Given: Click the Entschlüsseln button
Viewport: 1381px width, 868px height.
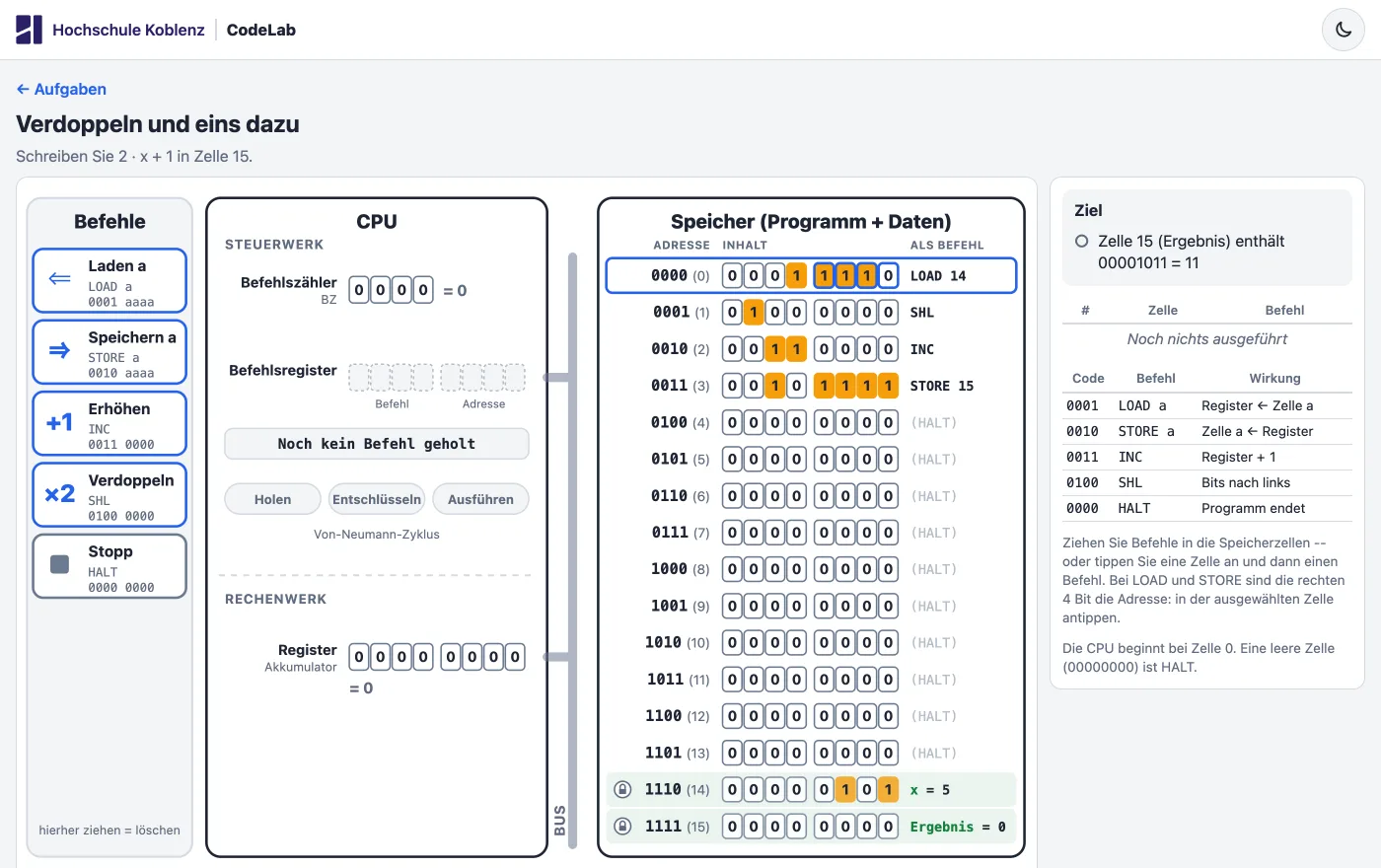Looking at the screenshot, I should click(x=377, y=499).
